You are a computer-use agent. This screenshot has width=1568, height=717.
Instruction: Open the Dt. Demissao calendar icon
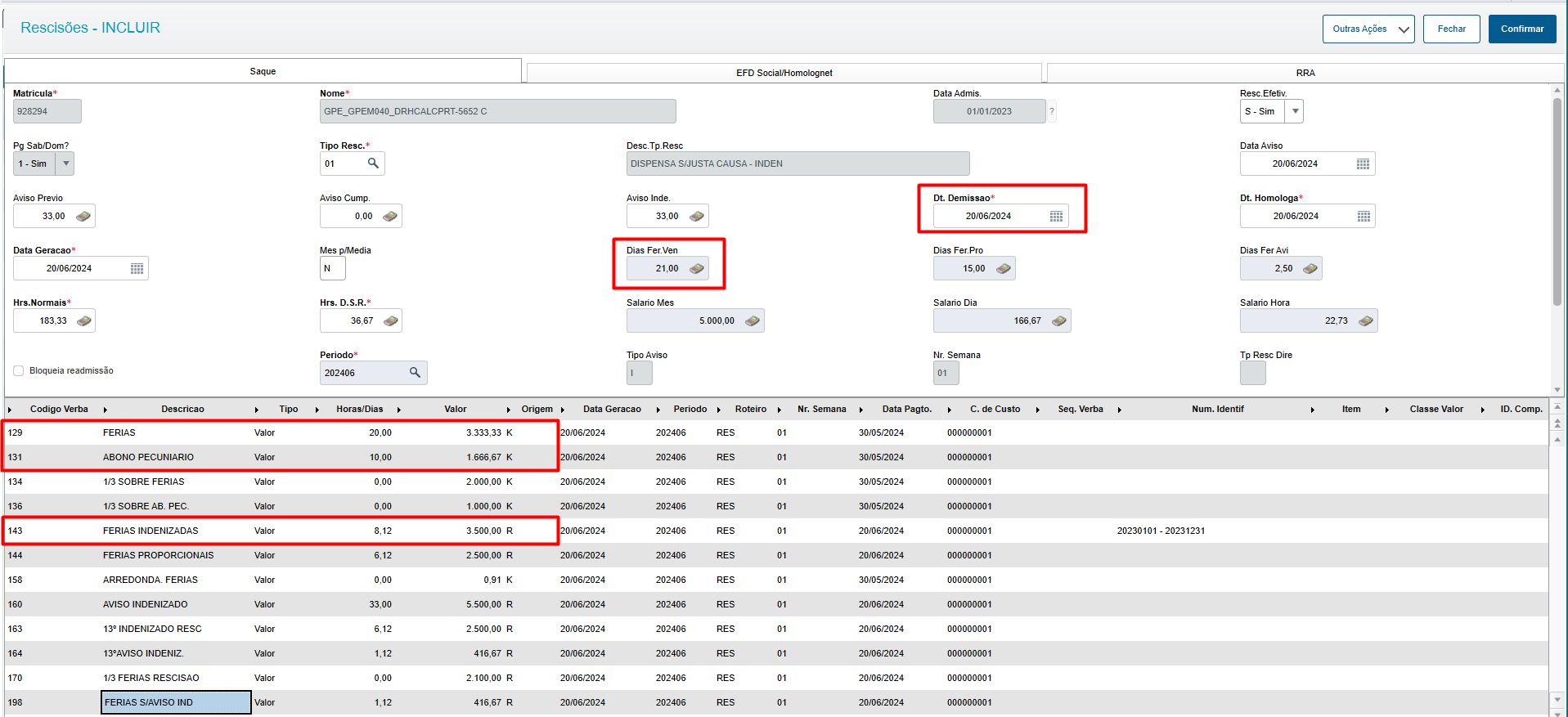tap(1056, 217)
